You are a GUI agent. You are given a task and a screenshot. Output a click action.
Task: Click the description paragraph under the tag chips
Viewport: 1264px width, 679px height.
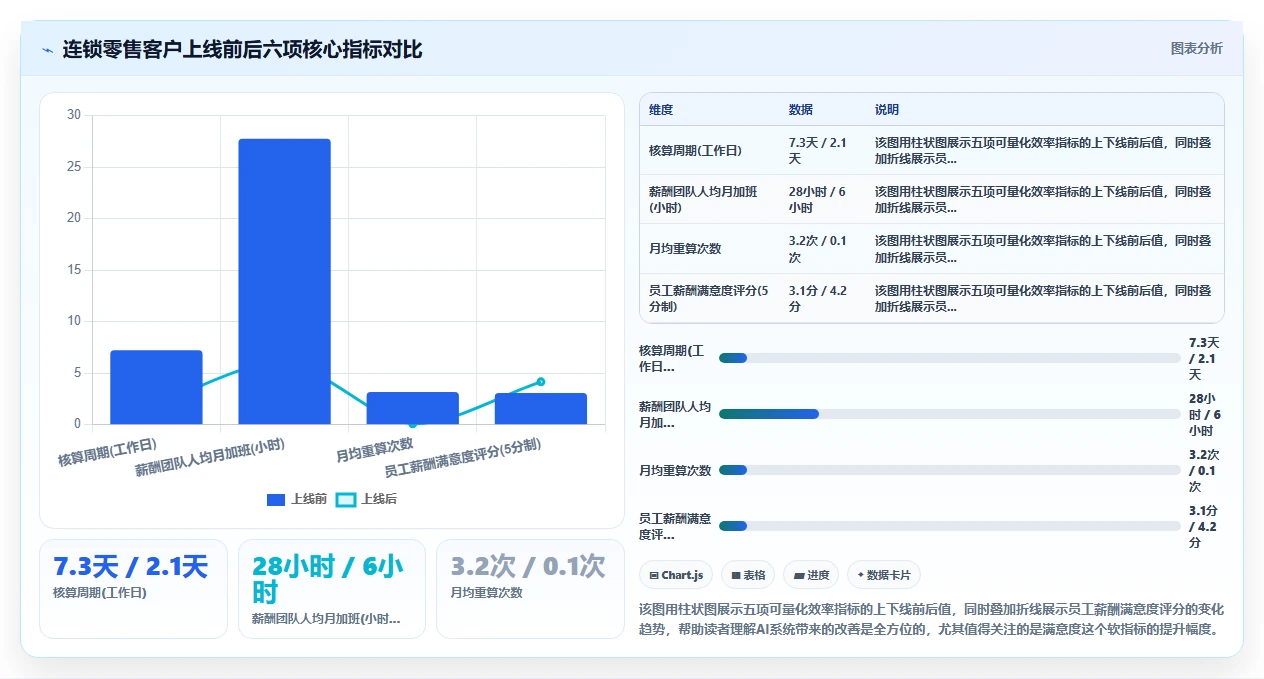click(x=931, y=619)
